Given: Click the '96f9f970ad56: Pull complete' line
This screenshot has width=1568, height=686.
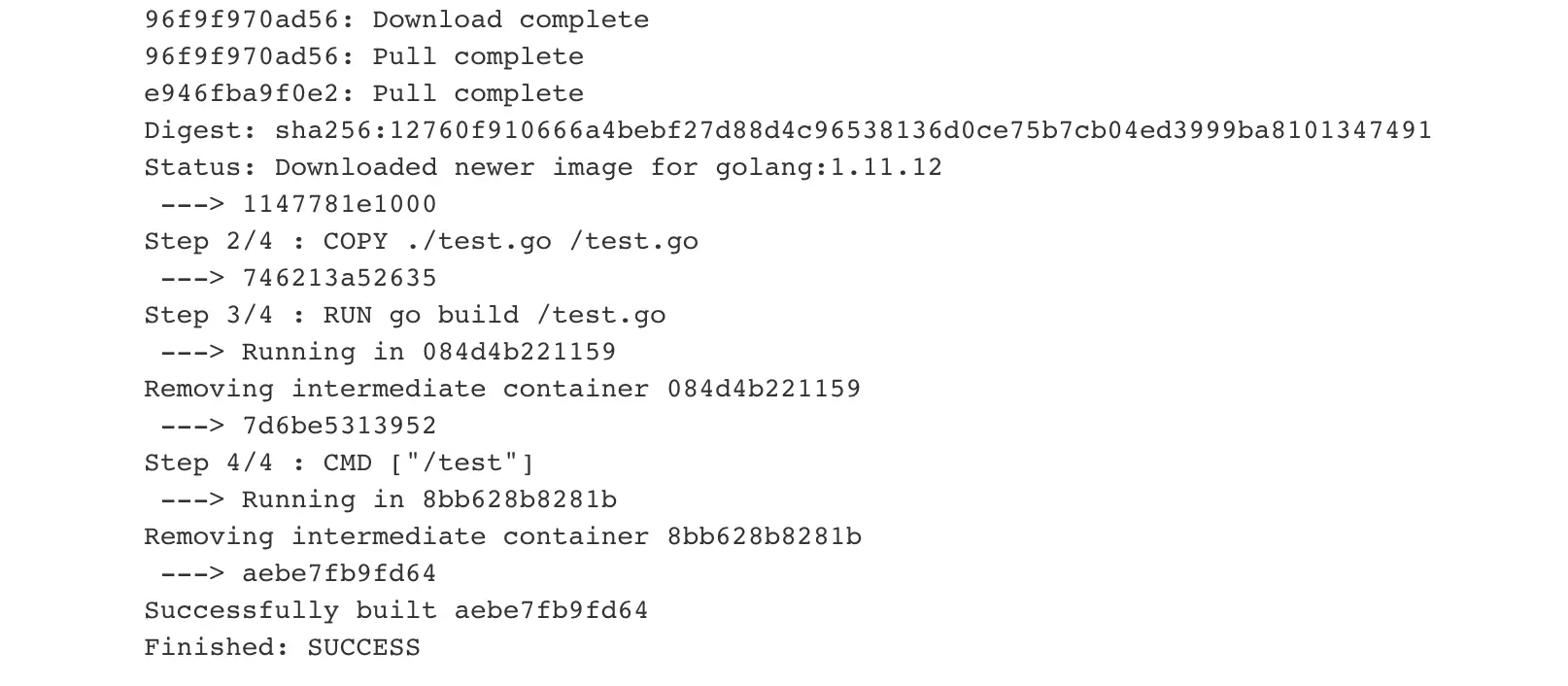Looking at the screenshot, I should (x=364, y=56).
